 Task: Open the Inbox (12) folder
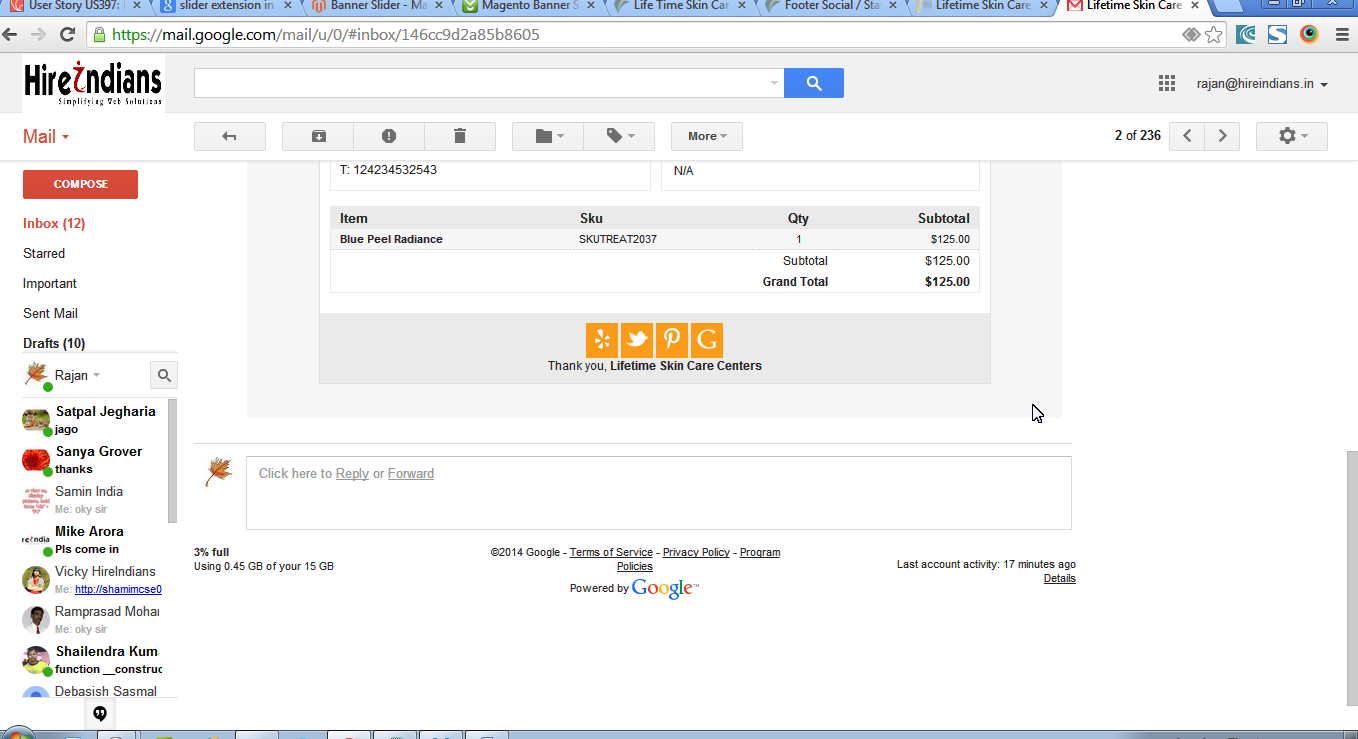(x=54, y=223)
